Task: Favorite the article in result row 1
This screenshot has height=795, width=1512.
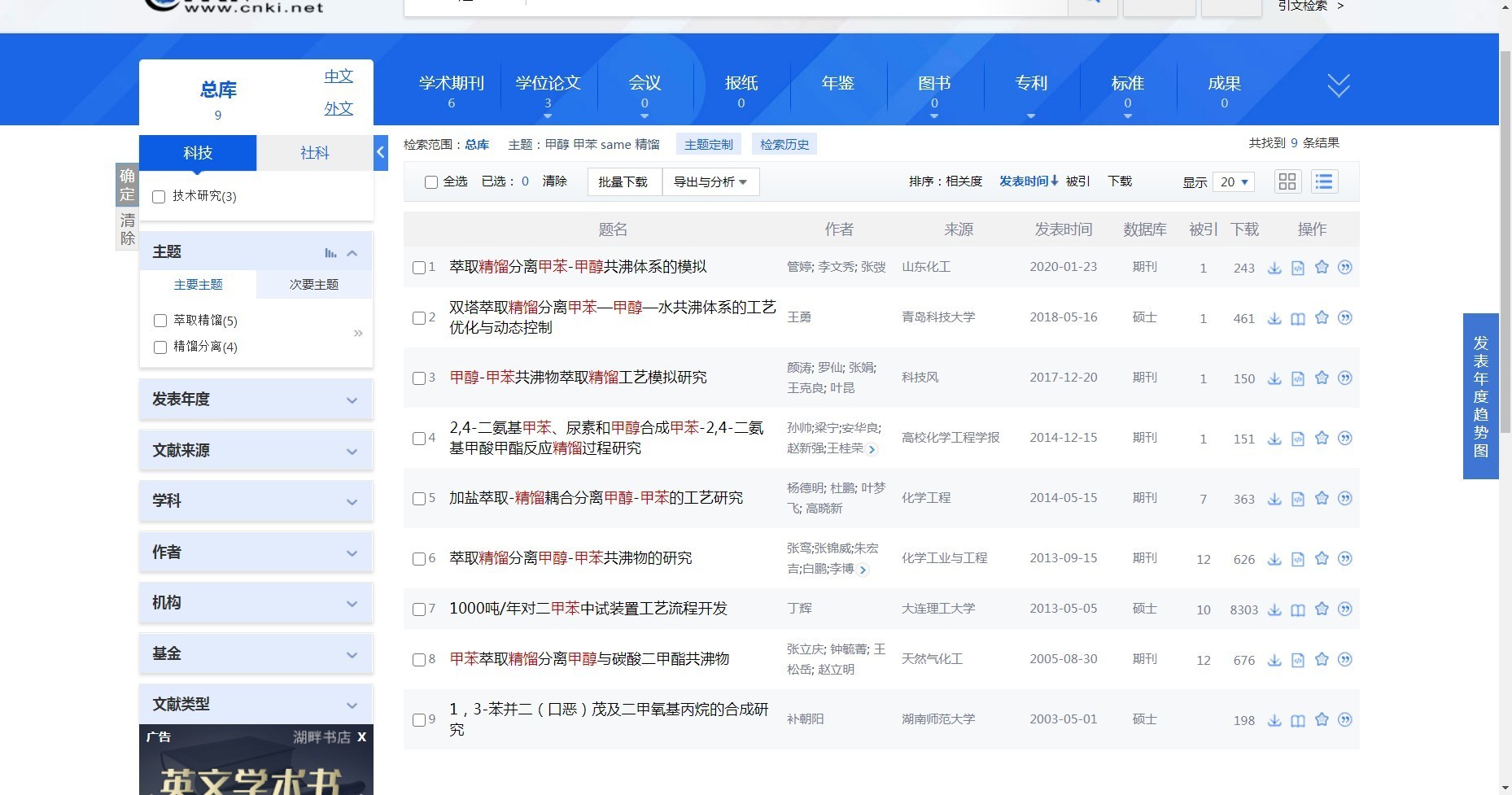Action: pos(1322,267)
